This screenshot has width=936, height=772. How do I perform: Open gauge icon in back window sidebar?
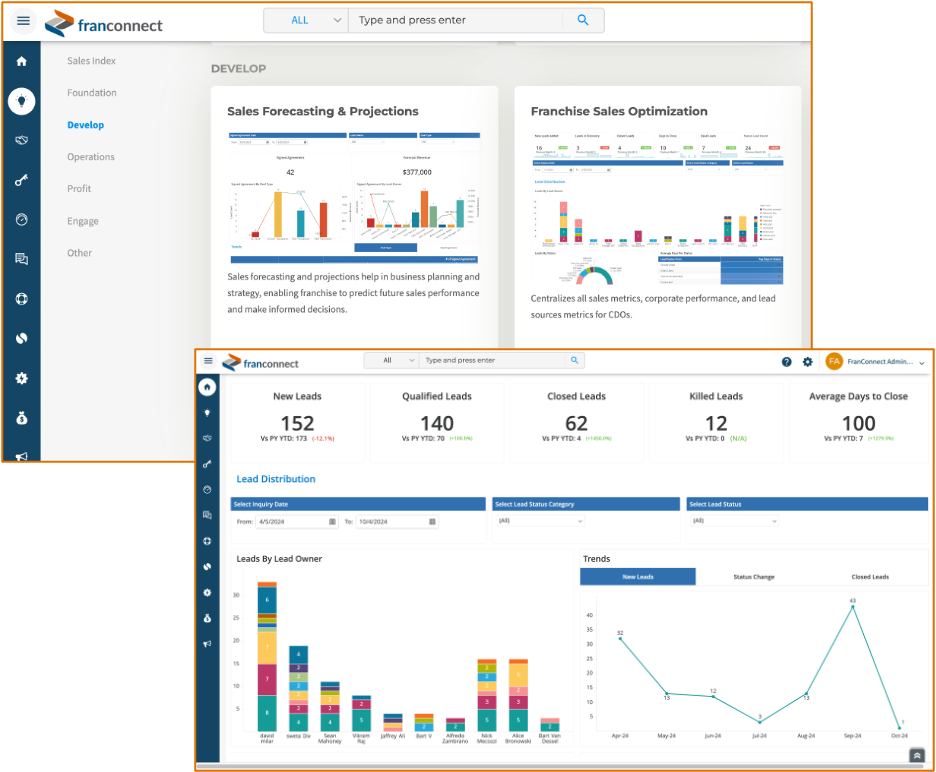21,220
